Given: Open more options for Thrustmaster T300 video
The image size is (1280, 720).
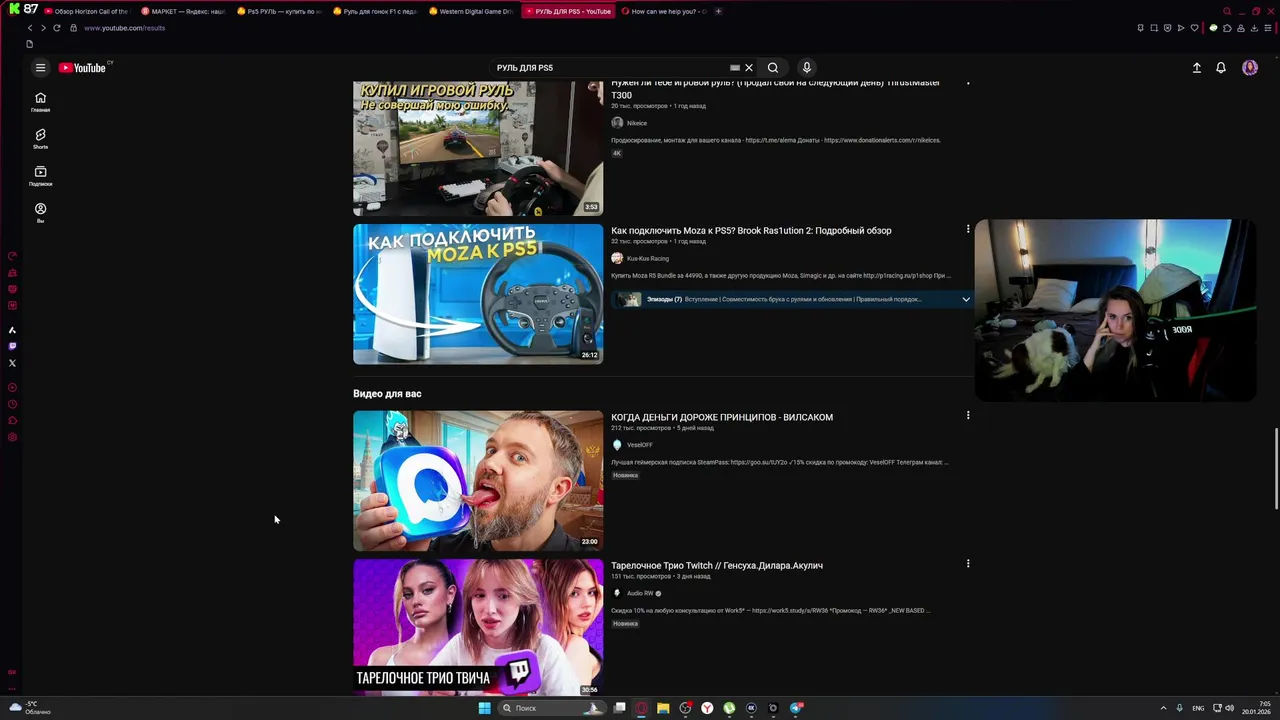Looking at the screenshot, I should [x=967, y=82].
